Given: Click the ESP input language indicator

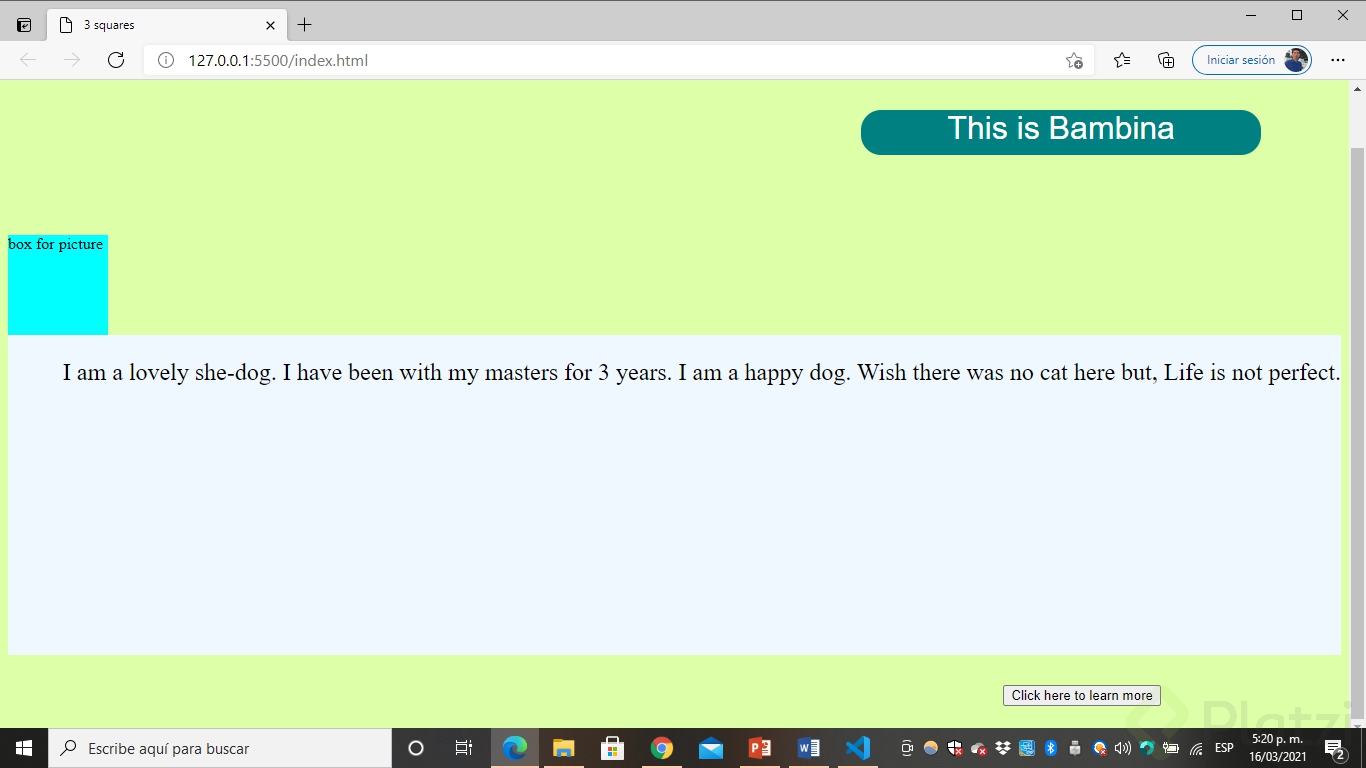Looking at the screenshot, I should click(1224, 748).
